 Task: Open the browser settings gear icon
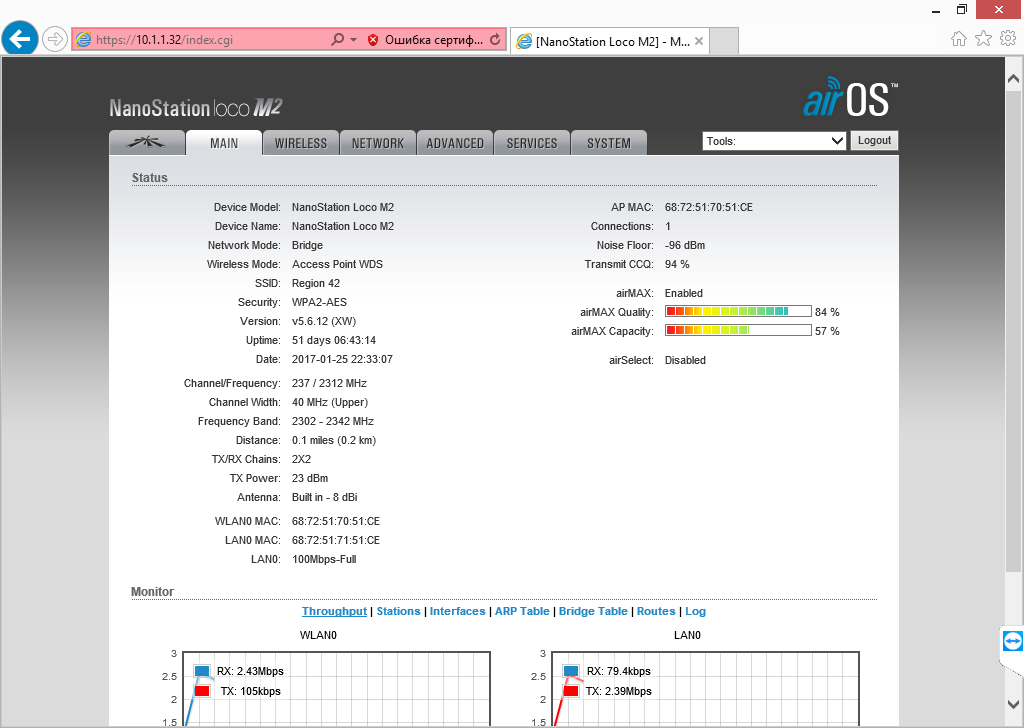point(1007,39)
